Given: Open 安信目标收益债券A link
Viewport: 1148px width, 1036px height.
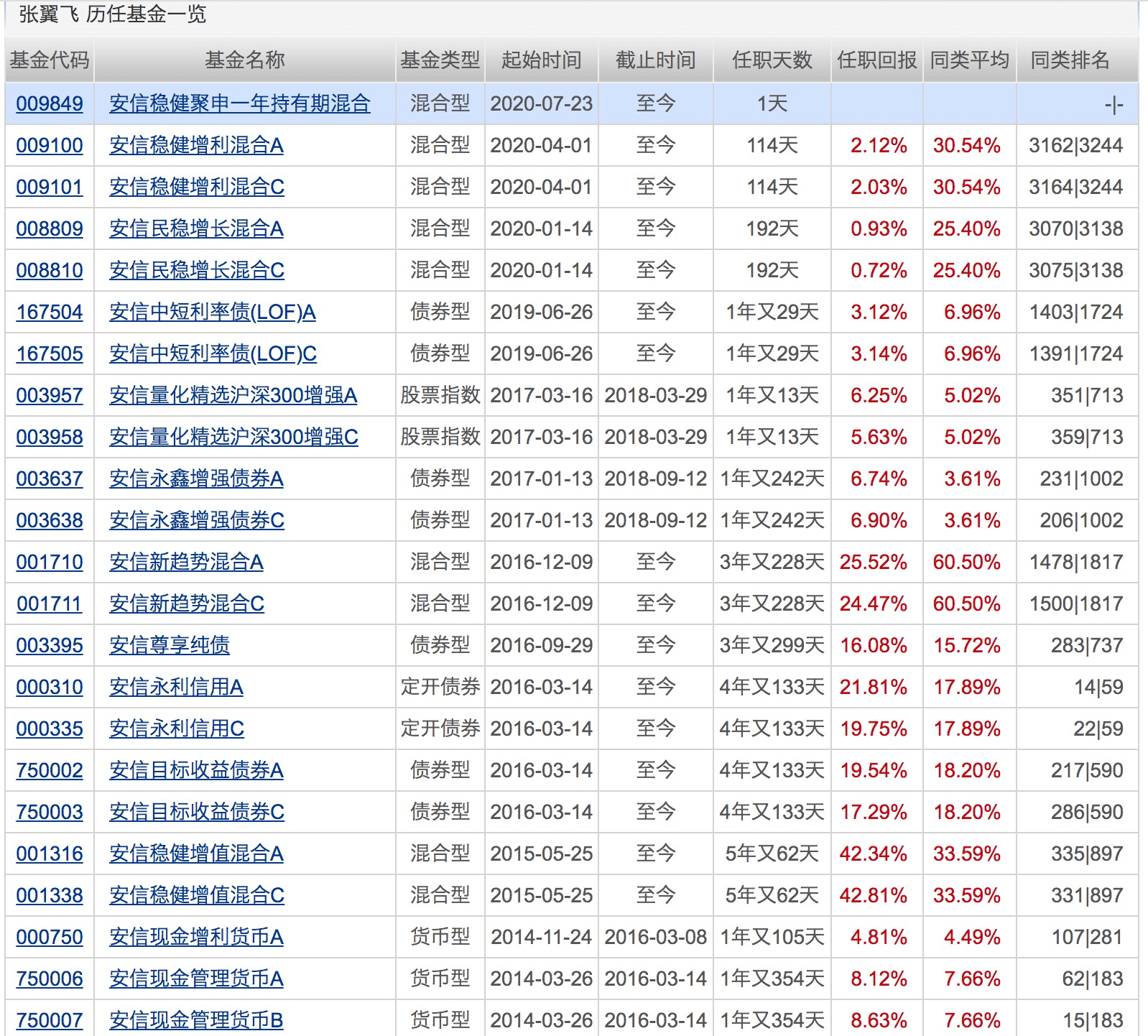Looking at the screenshot, I should 196,770.
